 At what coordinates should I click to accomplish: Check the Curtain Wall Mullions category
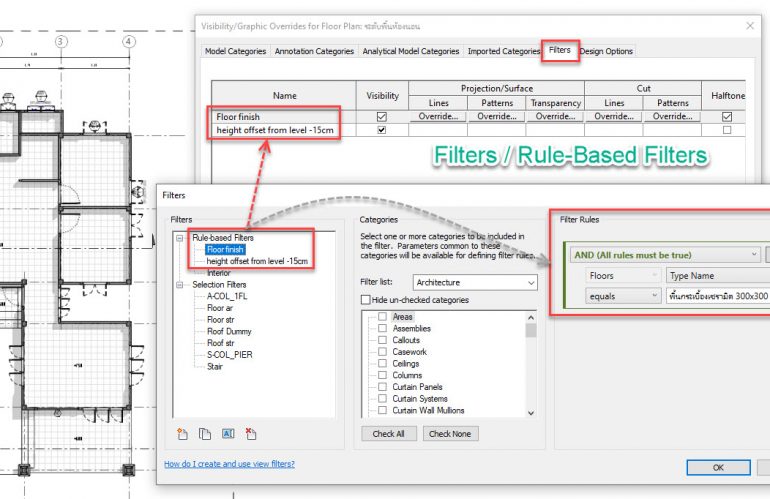(x=382, y=410)
